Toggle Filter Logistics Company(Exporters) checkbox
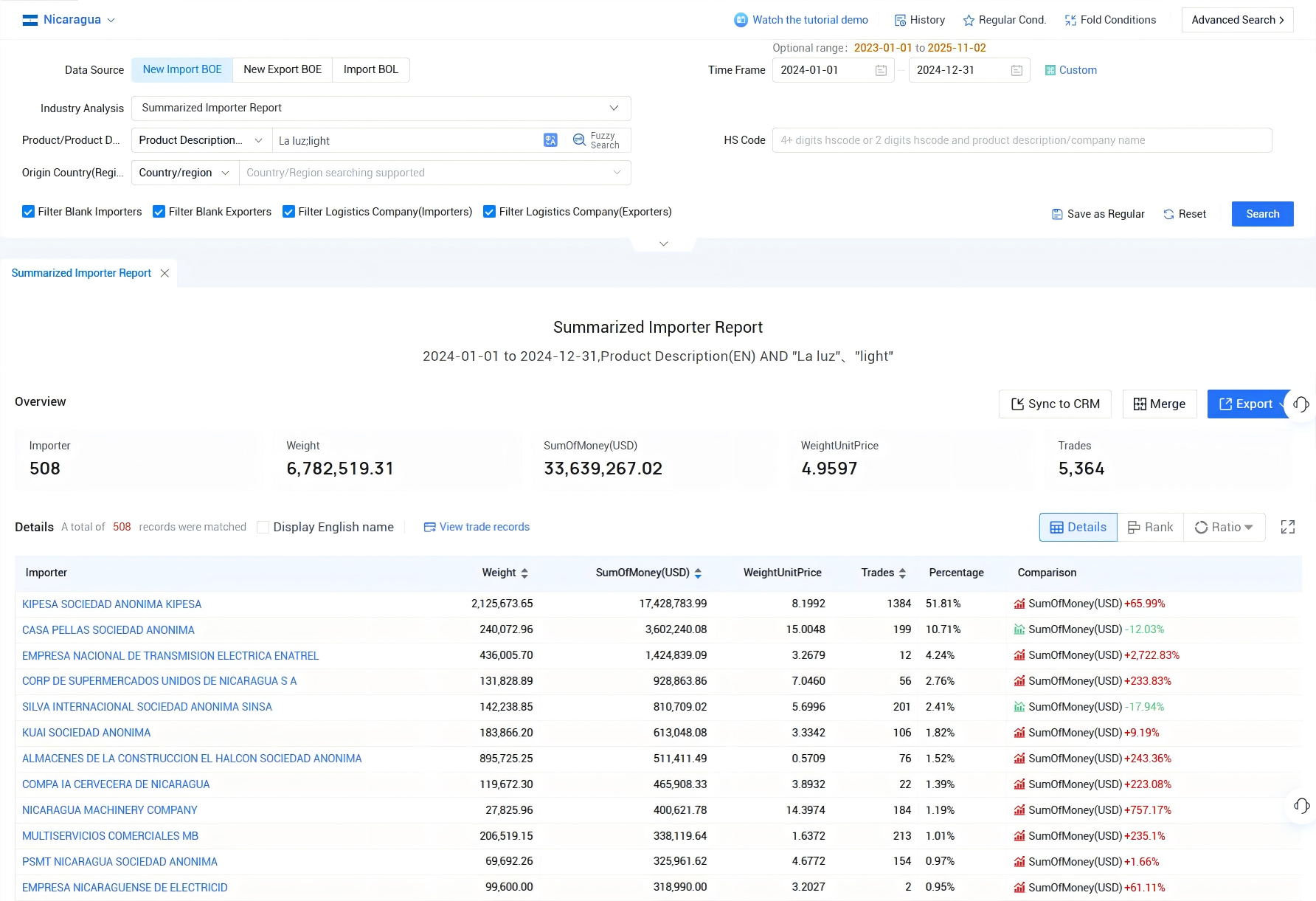 (x=489, y=212)
